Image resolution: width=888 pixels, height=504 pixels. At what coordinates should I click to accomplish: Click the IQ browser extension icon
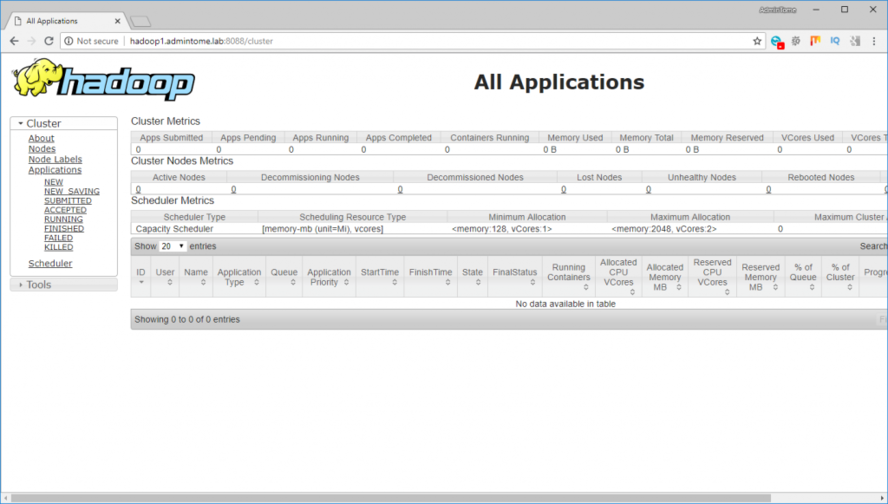835,41
